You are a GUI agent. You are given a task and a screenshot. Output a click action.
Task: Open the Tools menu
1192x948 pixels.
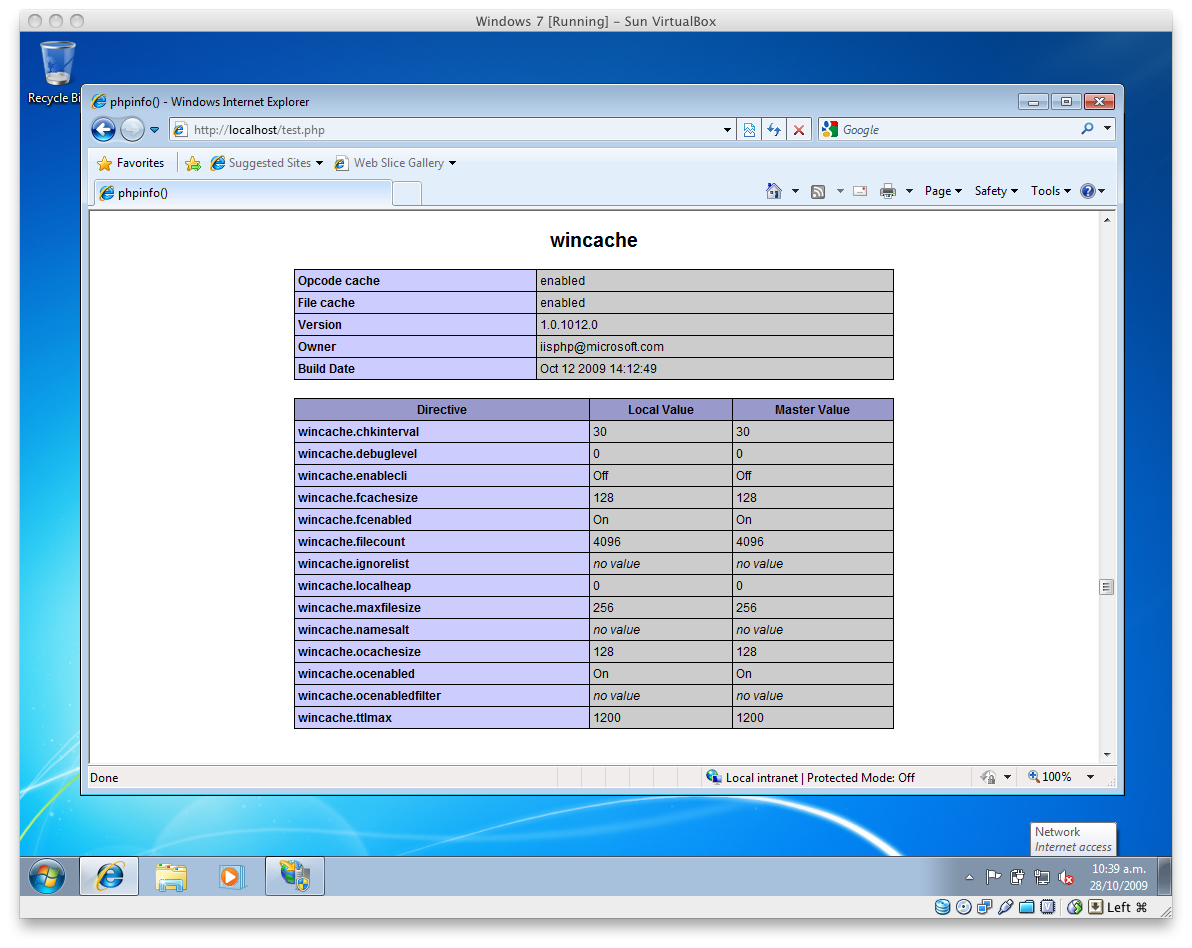(1046, 190)
